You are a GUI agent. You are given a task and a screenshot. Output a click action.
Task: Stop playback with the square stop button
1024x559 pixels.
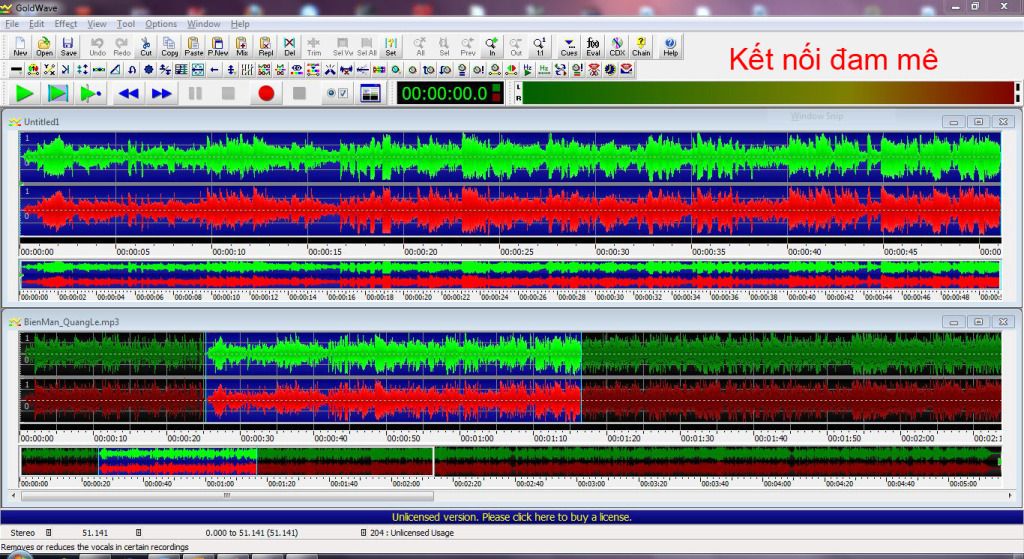click(228, 93)
